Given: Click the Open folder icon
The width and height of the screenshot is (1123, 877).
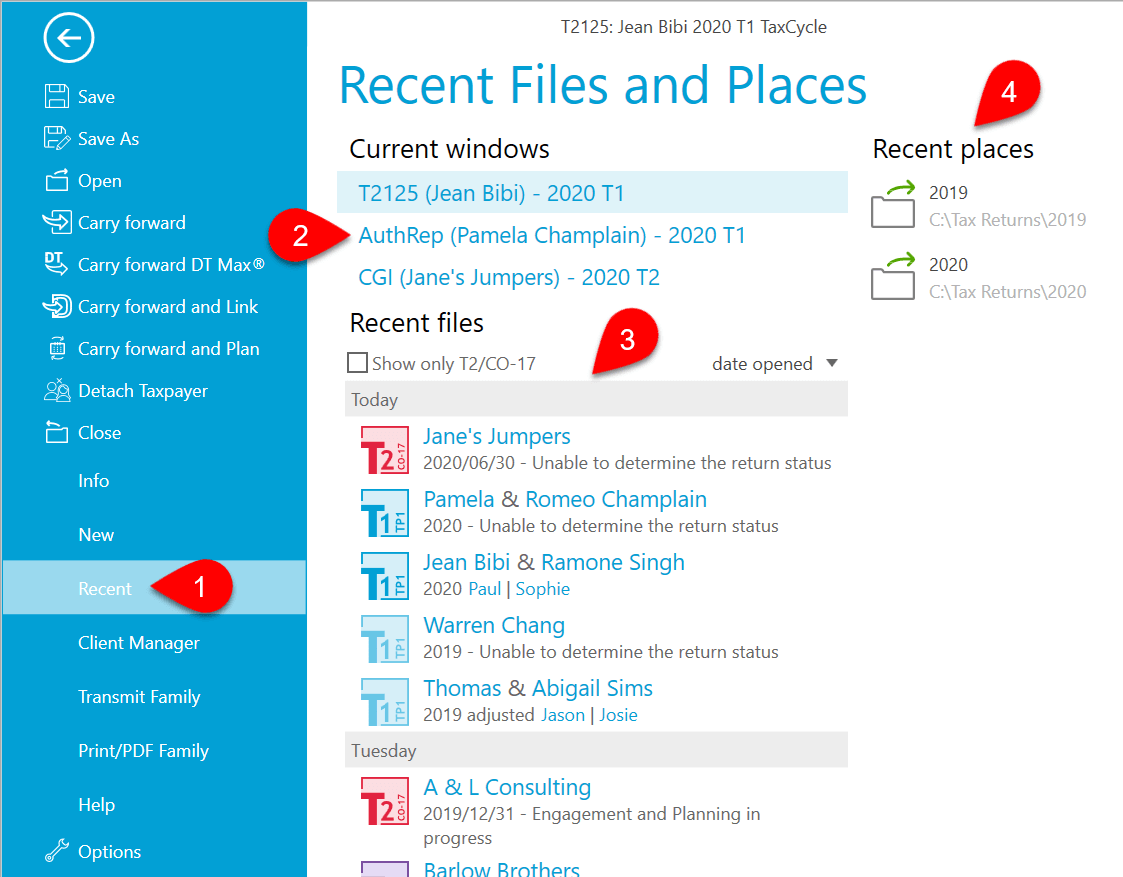Looking at the screenshot, I should [57, 180].
